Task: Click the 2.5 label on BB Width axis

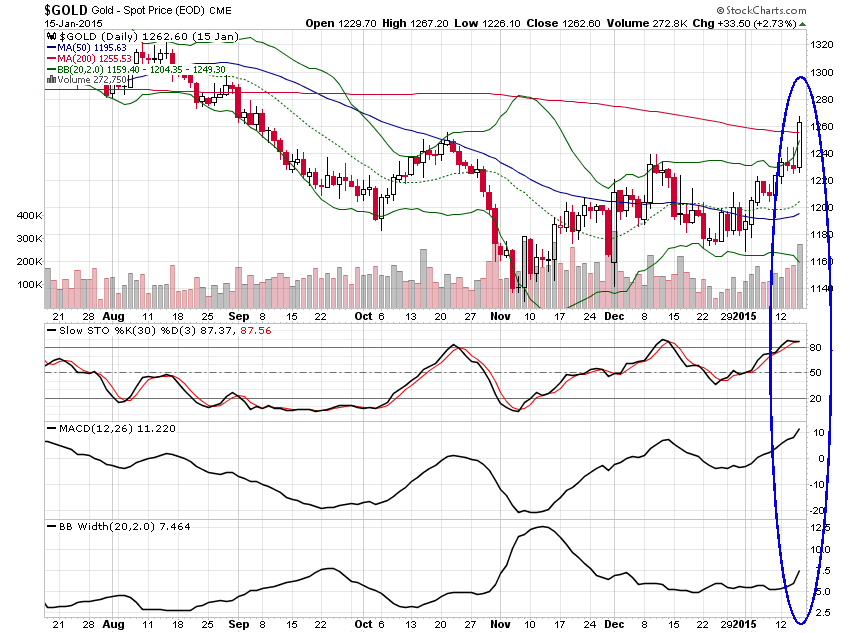Action: click(x=823, y=613)
